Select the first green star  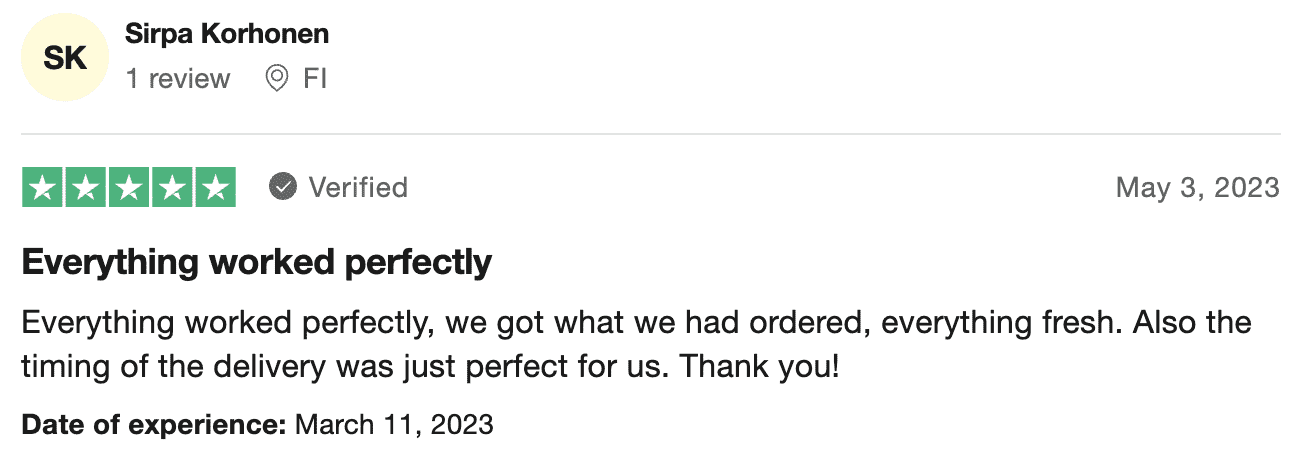point(42,187)
